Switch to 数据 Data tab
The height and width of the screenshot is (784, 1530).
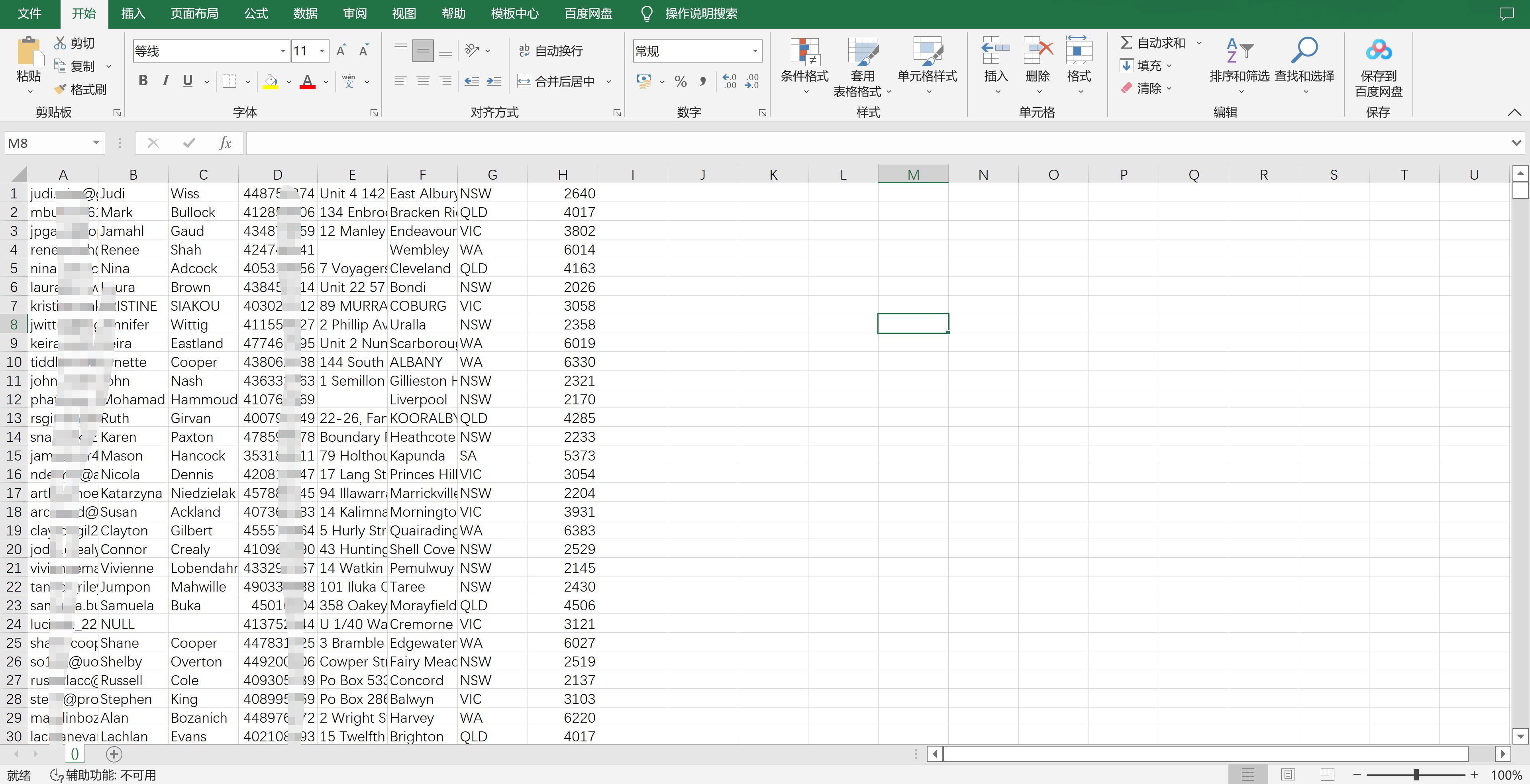click(305, 14)
